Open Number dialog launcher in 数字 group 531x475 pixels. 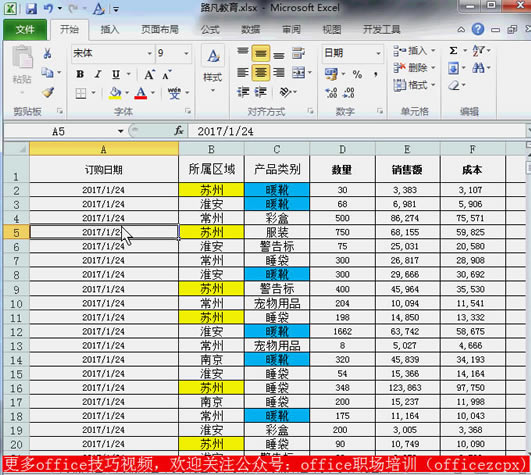380,111
